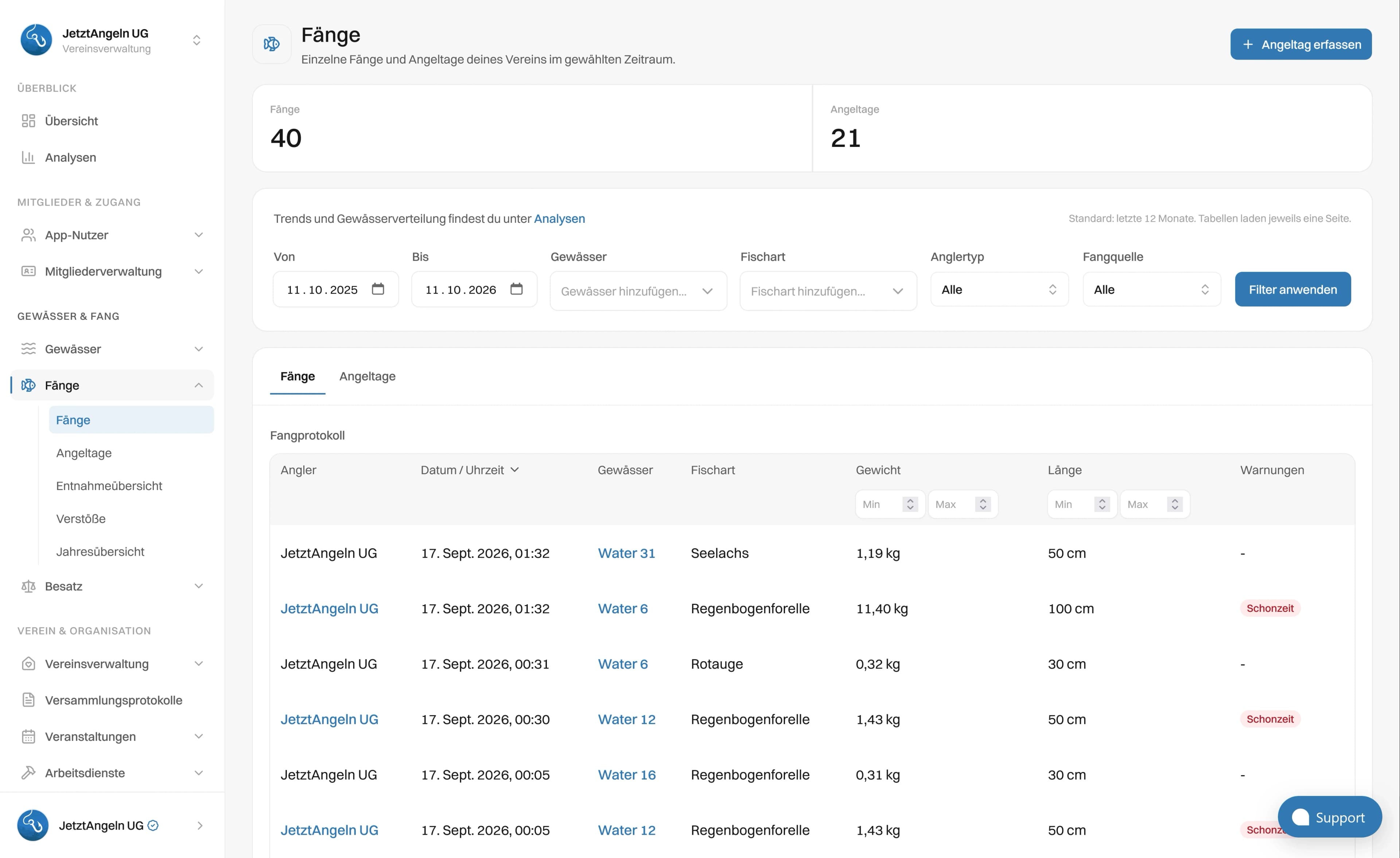
Task: Click Schonzeit badge in 100 cm row
Action: (x=1270, y=608)
